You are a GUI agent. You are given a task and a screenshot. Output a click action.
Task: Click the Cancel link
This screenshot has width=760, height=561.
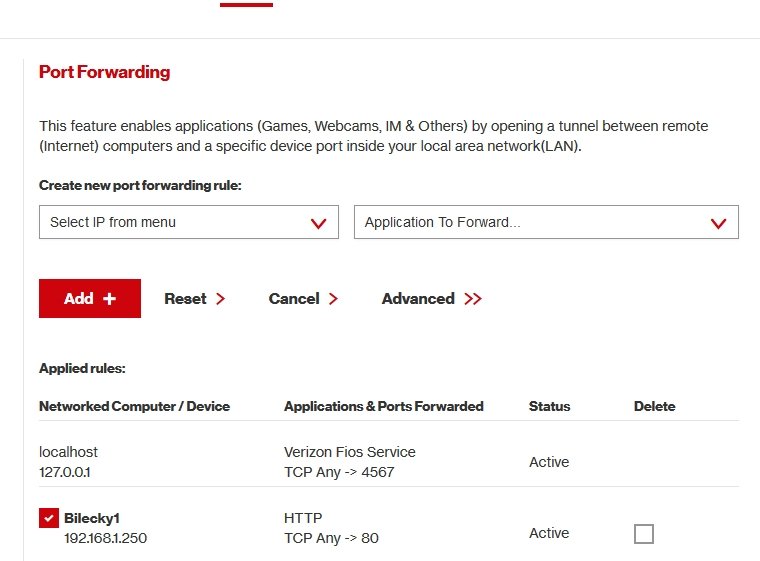pyautogui.click(x=294, y=299)
